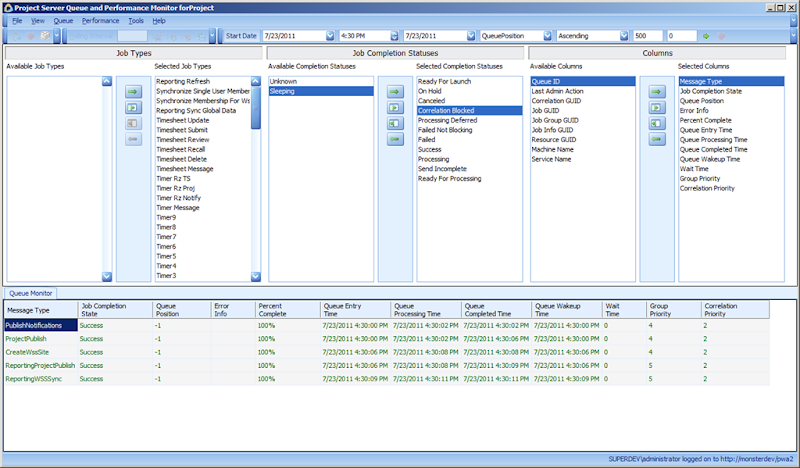The height and width of the screenshot is (468, 800).
Task: Click remove-all button in Columns panel
Action: click(656, 122)
